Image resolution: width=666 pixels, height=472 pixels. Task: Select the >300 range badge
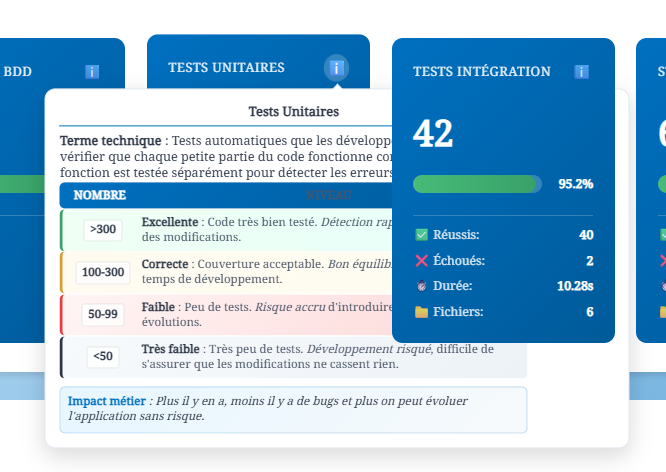tap(103, 229)
